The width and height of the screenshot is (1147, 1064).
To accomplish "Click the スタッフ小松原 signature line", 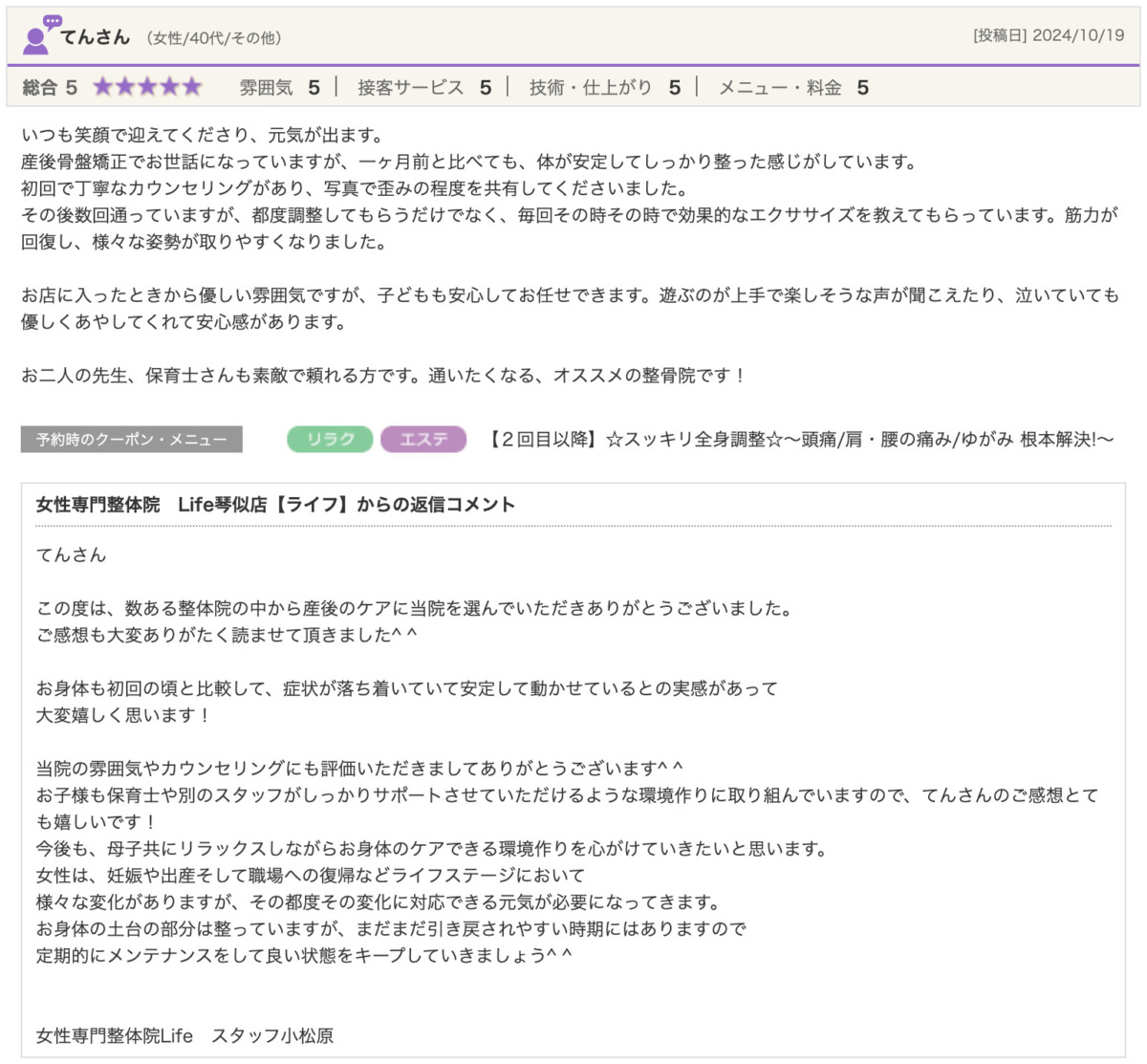I will coord(184,1035).
